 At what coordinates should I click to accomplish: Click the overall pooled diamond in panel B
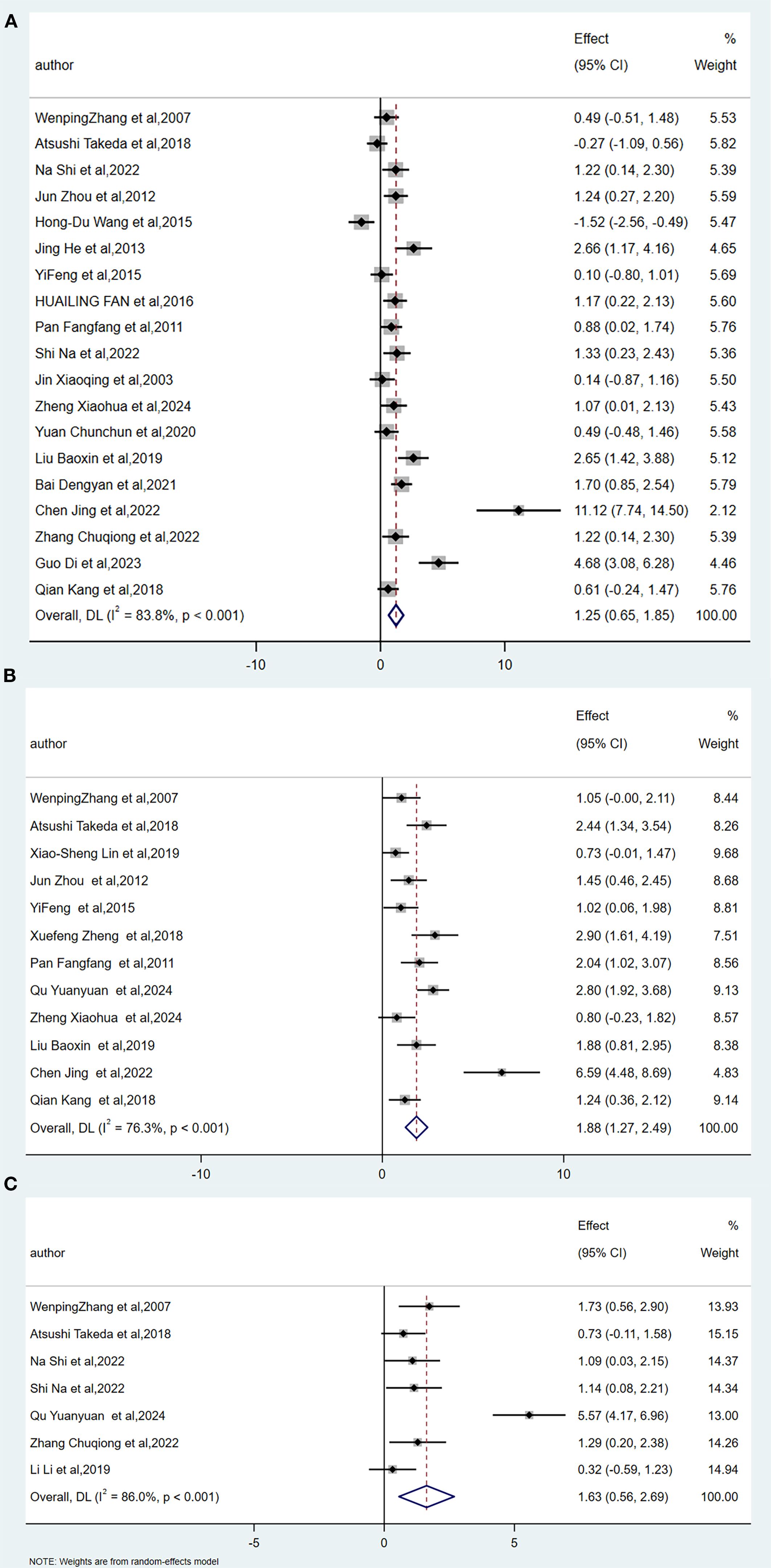(416, 1128)
